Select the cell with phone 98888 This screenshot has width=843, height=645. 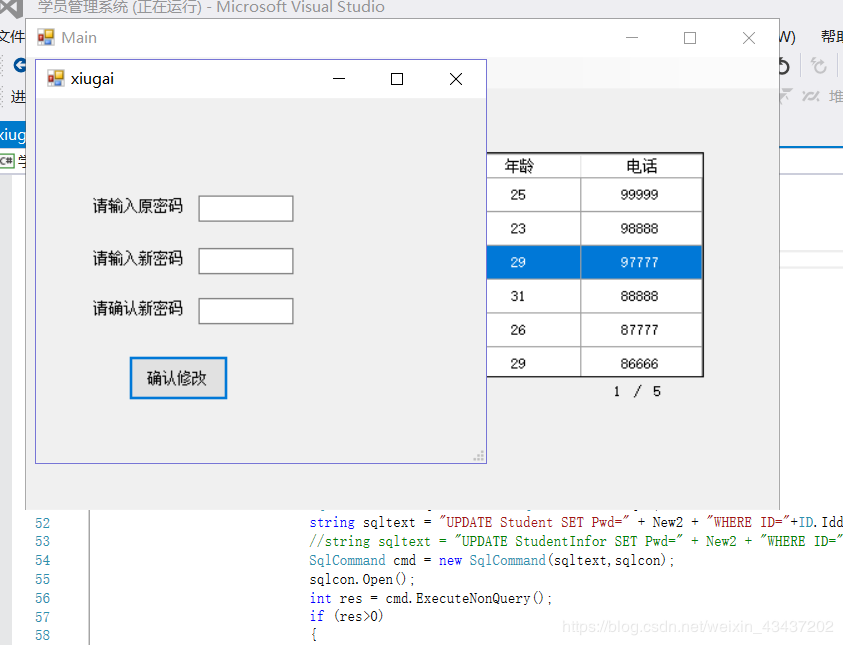click(x=641, y=228)
